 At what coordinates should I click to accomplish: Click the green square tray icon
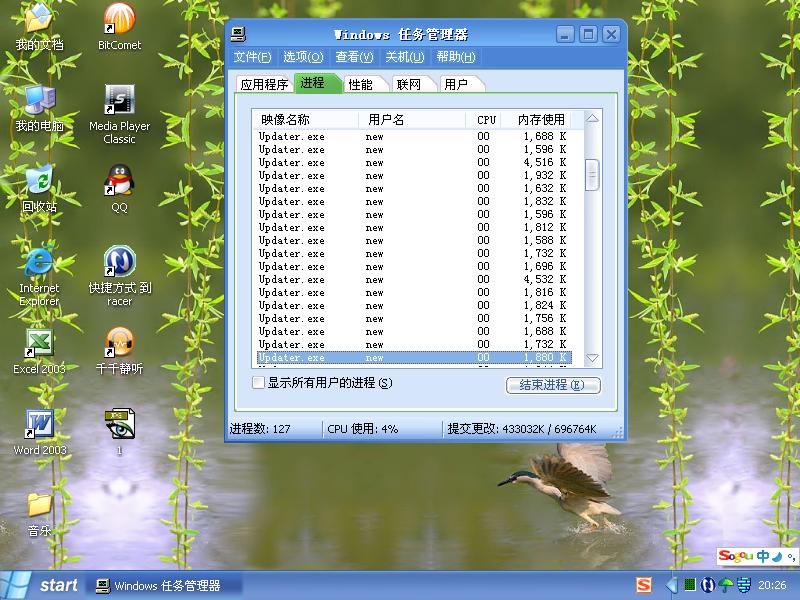[x=690, y=585]
